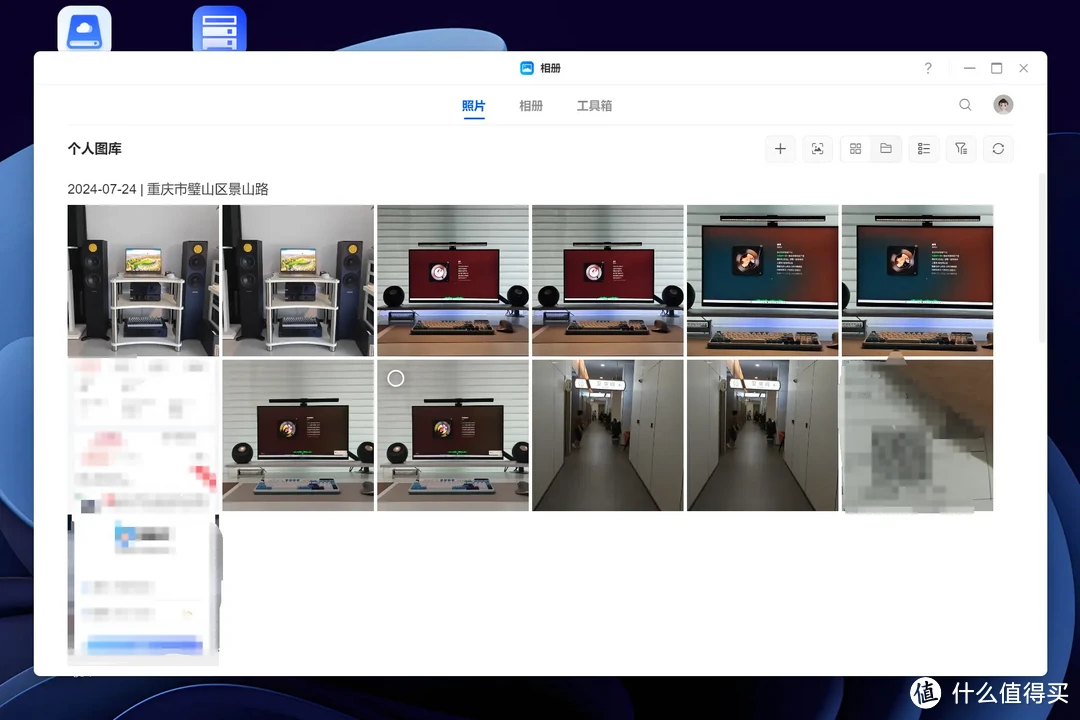1080x720 pixels.
Task: Click the help question mark icon
Action: pyautogui.click(x=928, y=68)
